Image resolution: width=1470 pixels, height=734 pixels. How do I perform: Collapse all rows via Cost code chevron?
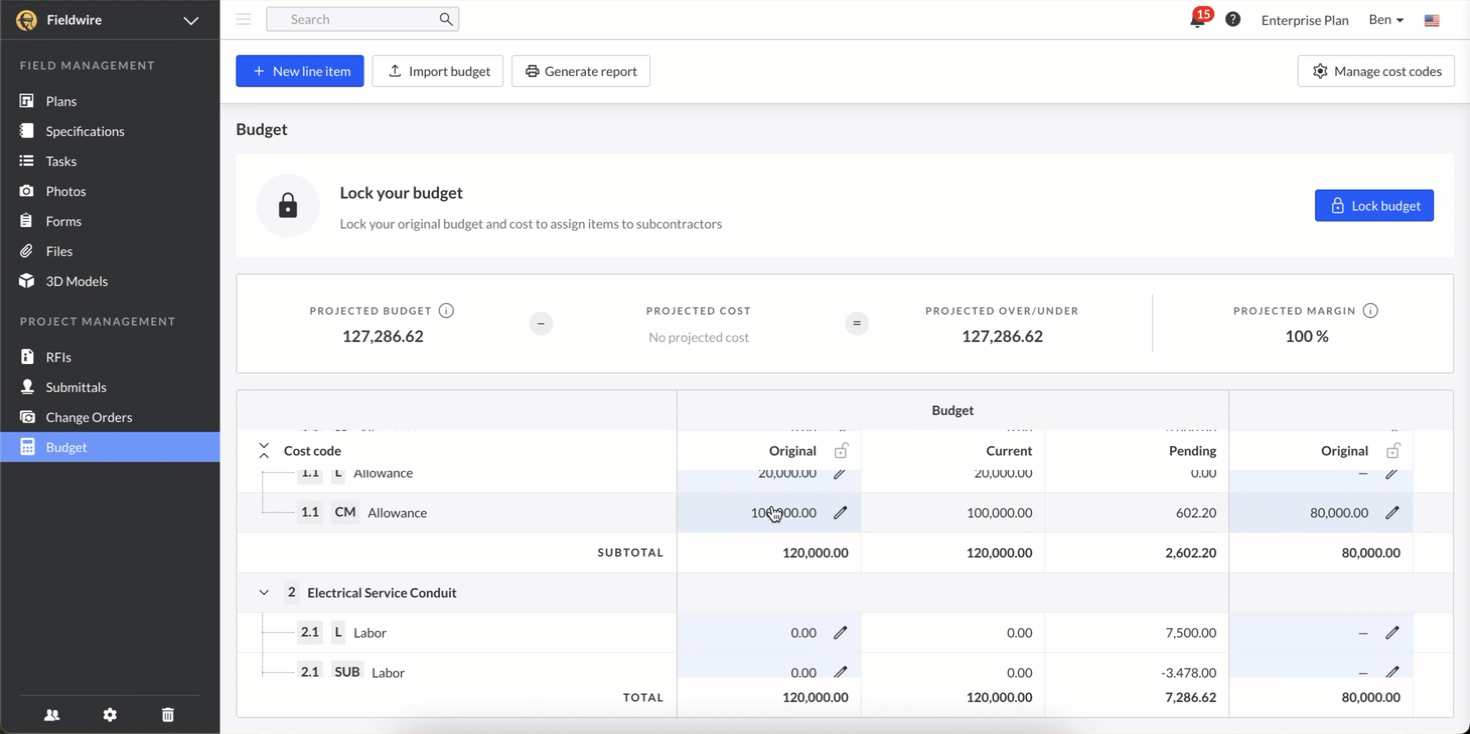coord(264,451)
